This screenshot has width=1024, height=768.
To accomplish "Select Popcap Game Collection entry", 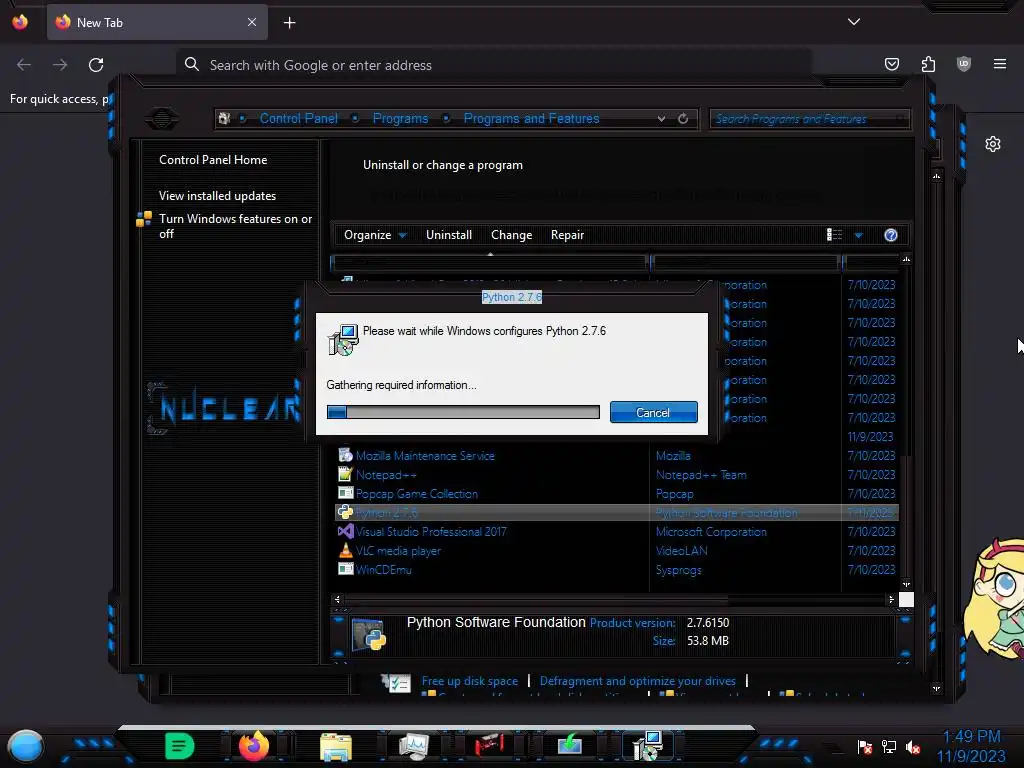I will point(417,494).
